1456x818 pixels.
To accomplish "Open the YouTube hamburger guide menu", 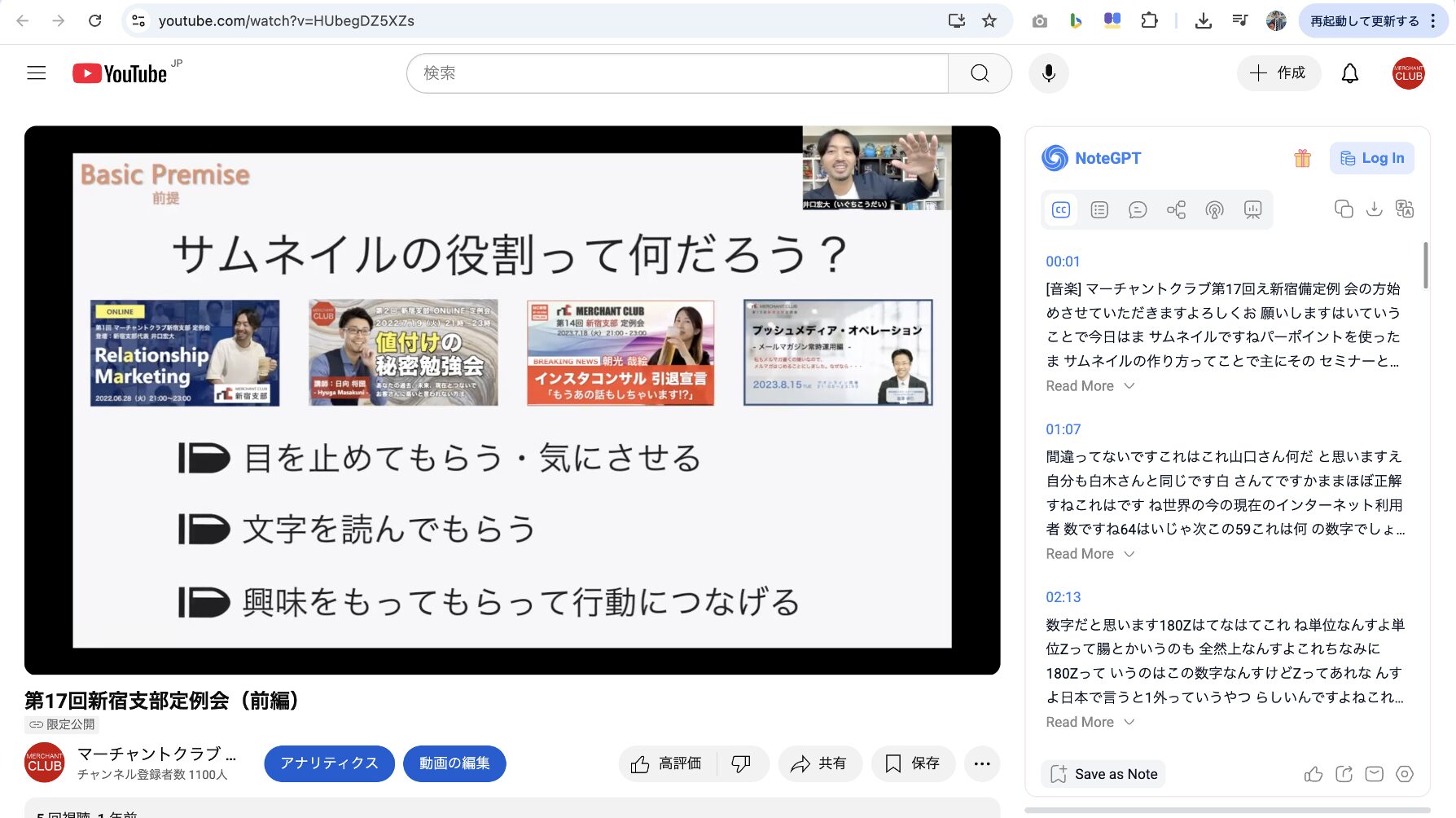I will (x=37, y=73).
